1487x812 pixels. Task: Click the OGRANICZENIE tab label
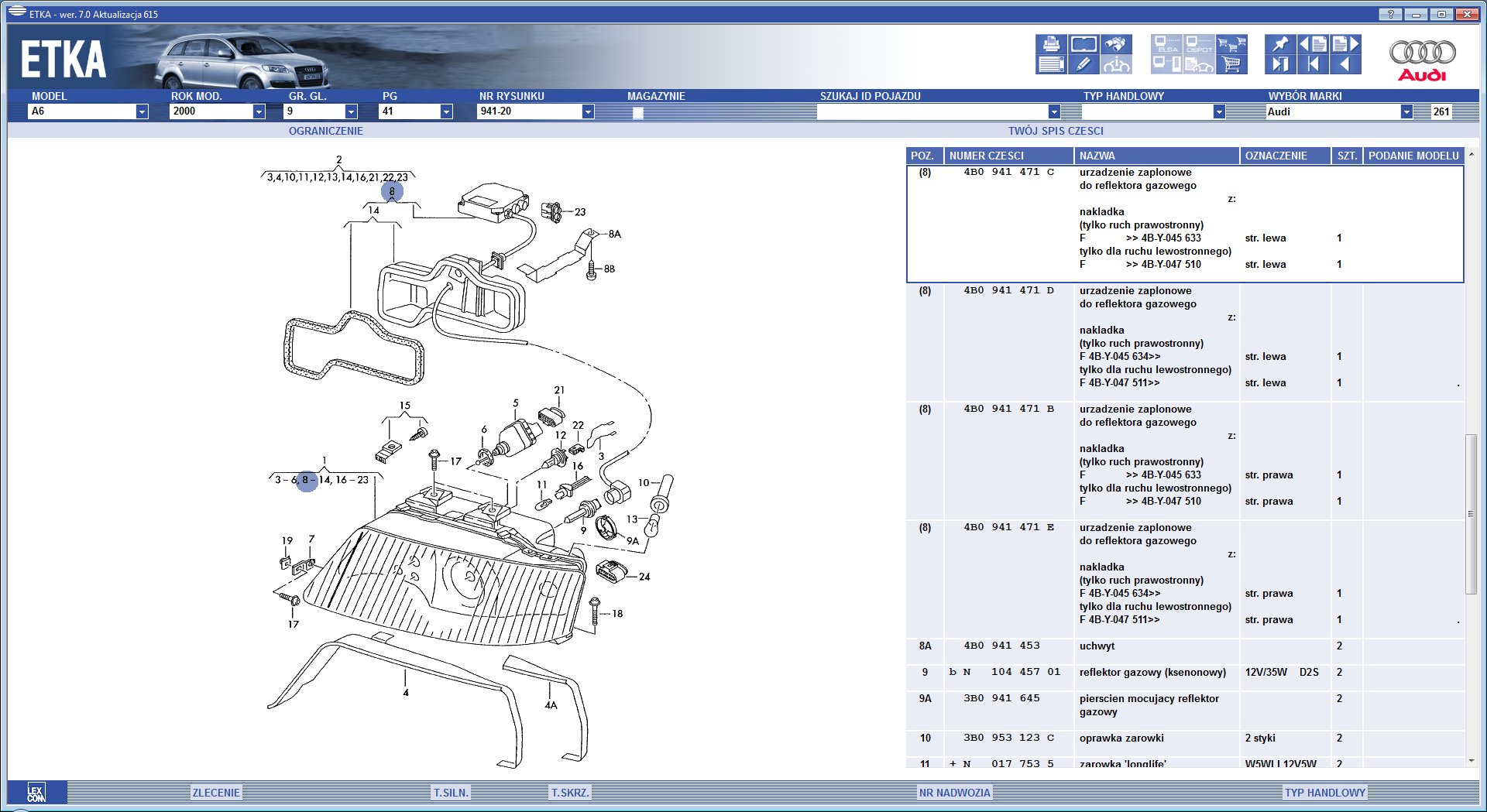click(x=326, y=131)
